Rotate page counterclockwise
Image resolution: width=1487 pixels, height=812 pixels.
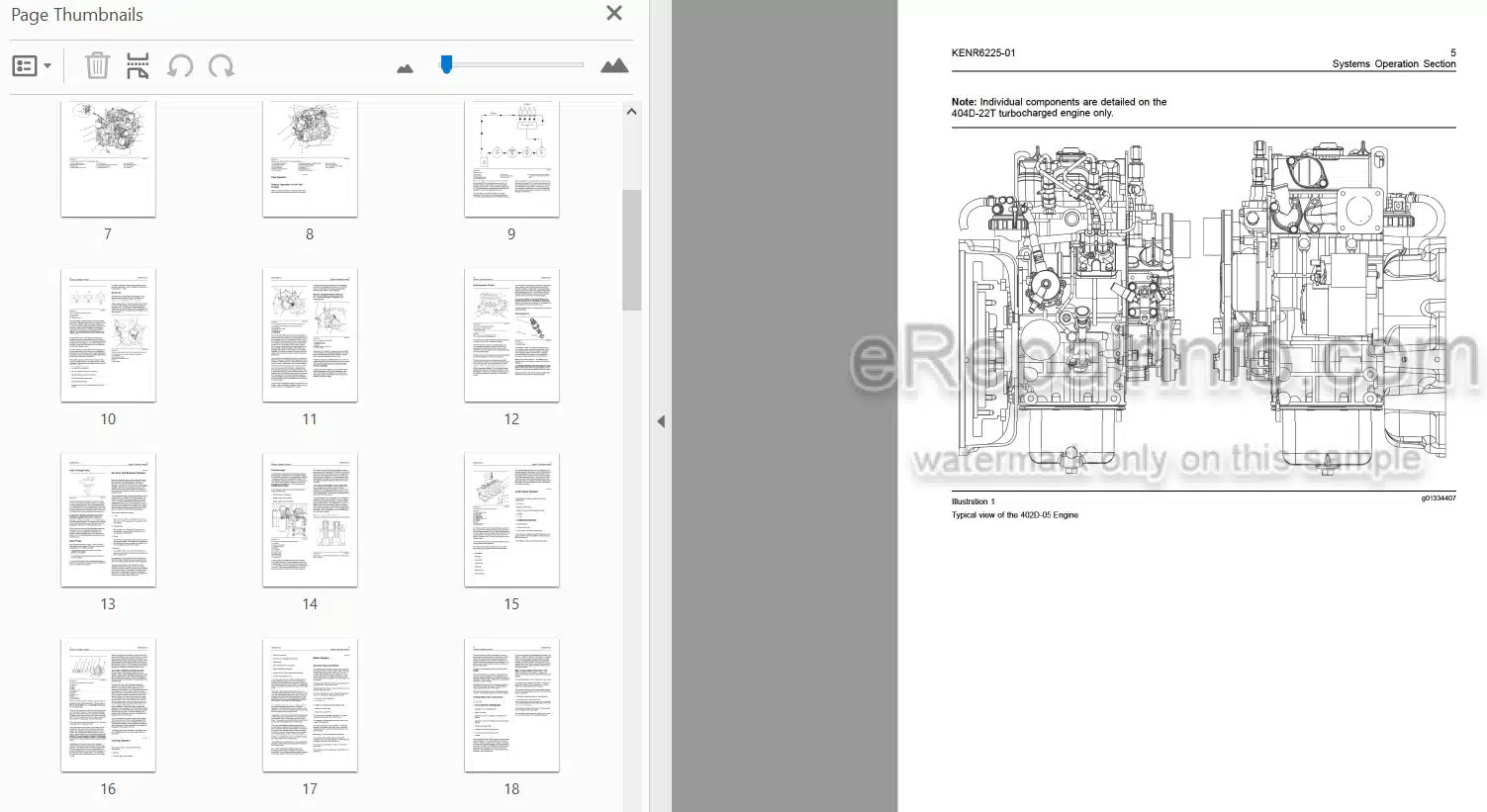click(180, 66)
